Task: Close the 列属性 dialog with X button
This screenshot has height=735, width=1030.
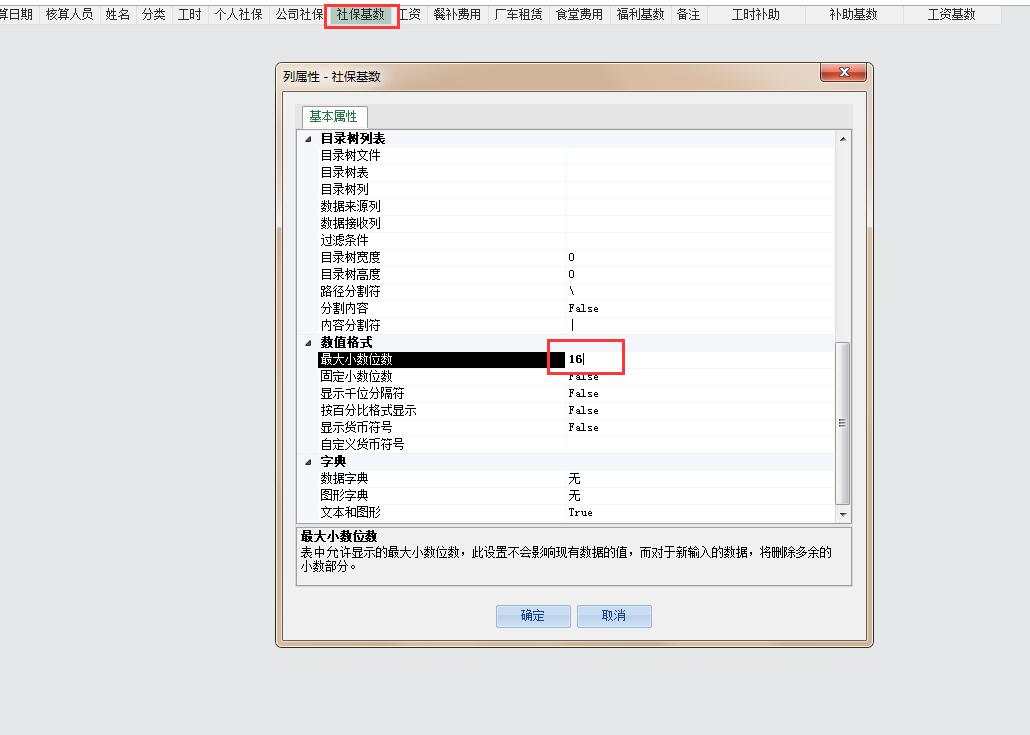Action: [x=845, y=73]
